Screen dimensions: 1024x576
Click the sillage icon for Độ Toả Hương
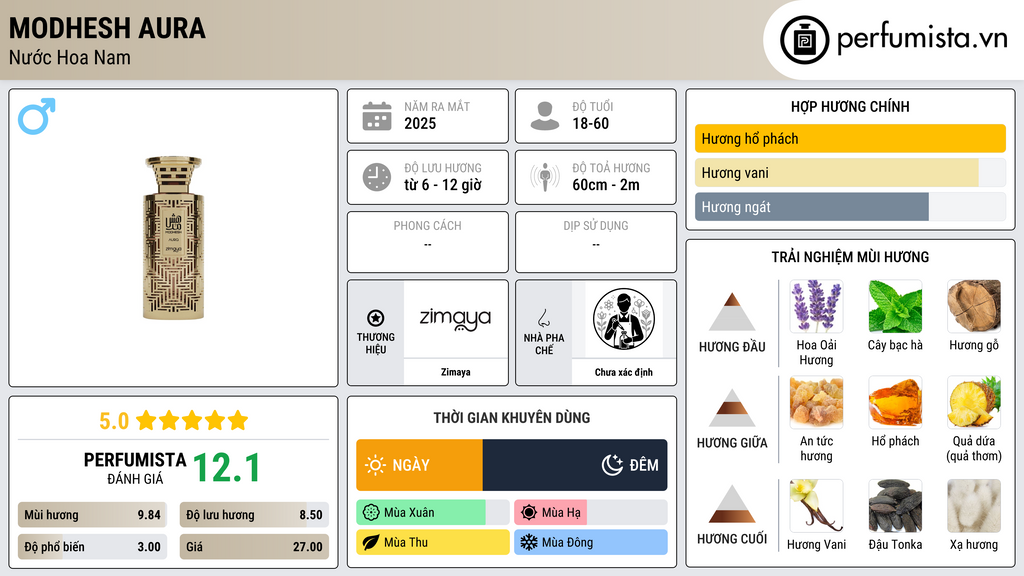545,177
